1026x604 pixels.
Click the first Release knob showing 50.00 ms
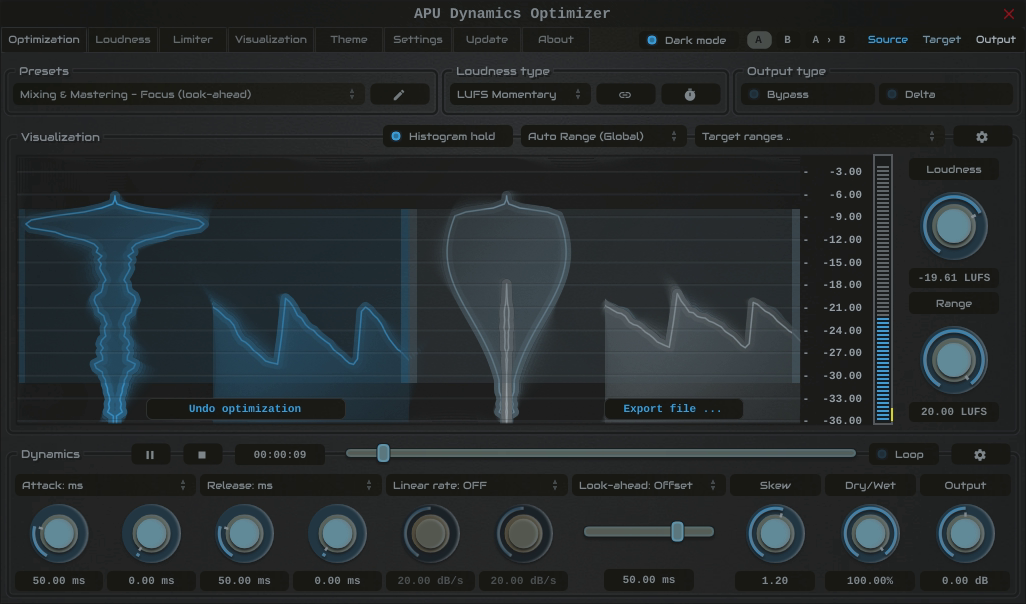[244, 534]
